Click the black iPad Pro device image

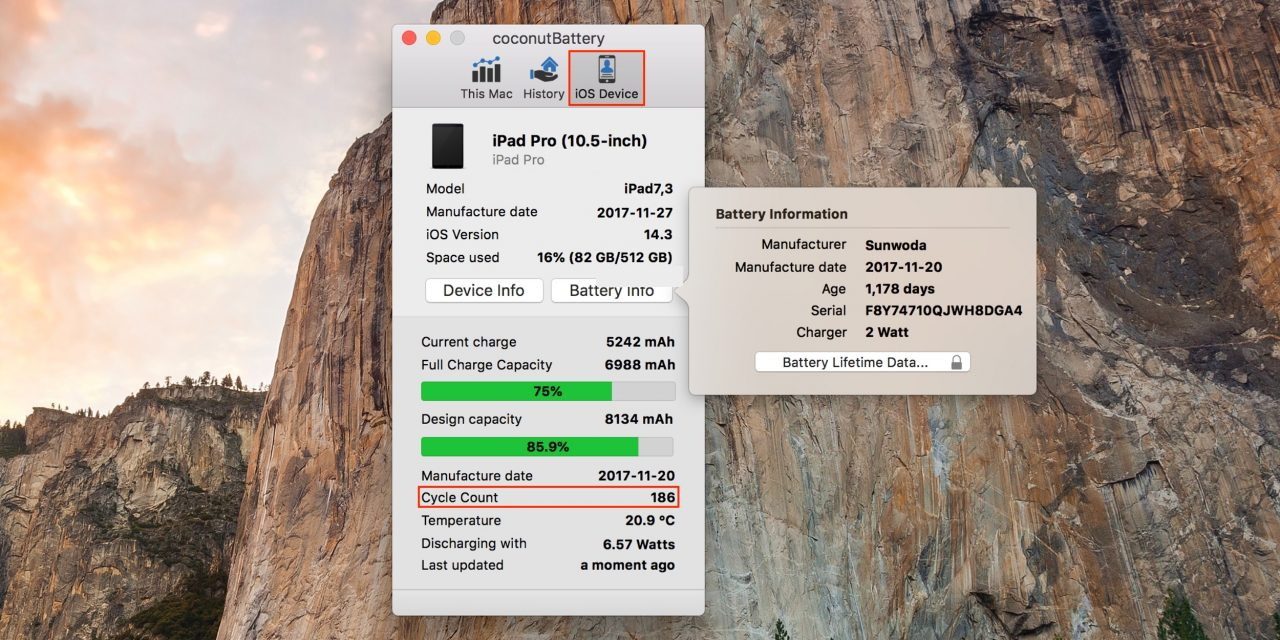coord(448,146)
